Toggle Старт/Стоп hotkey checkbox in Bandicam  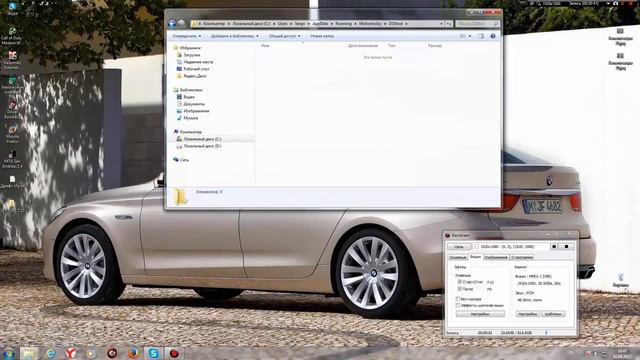pos(460,282)
